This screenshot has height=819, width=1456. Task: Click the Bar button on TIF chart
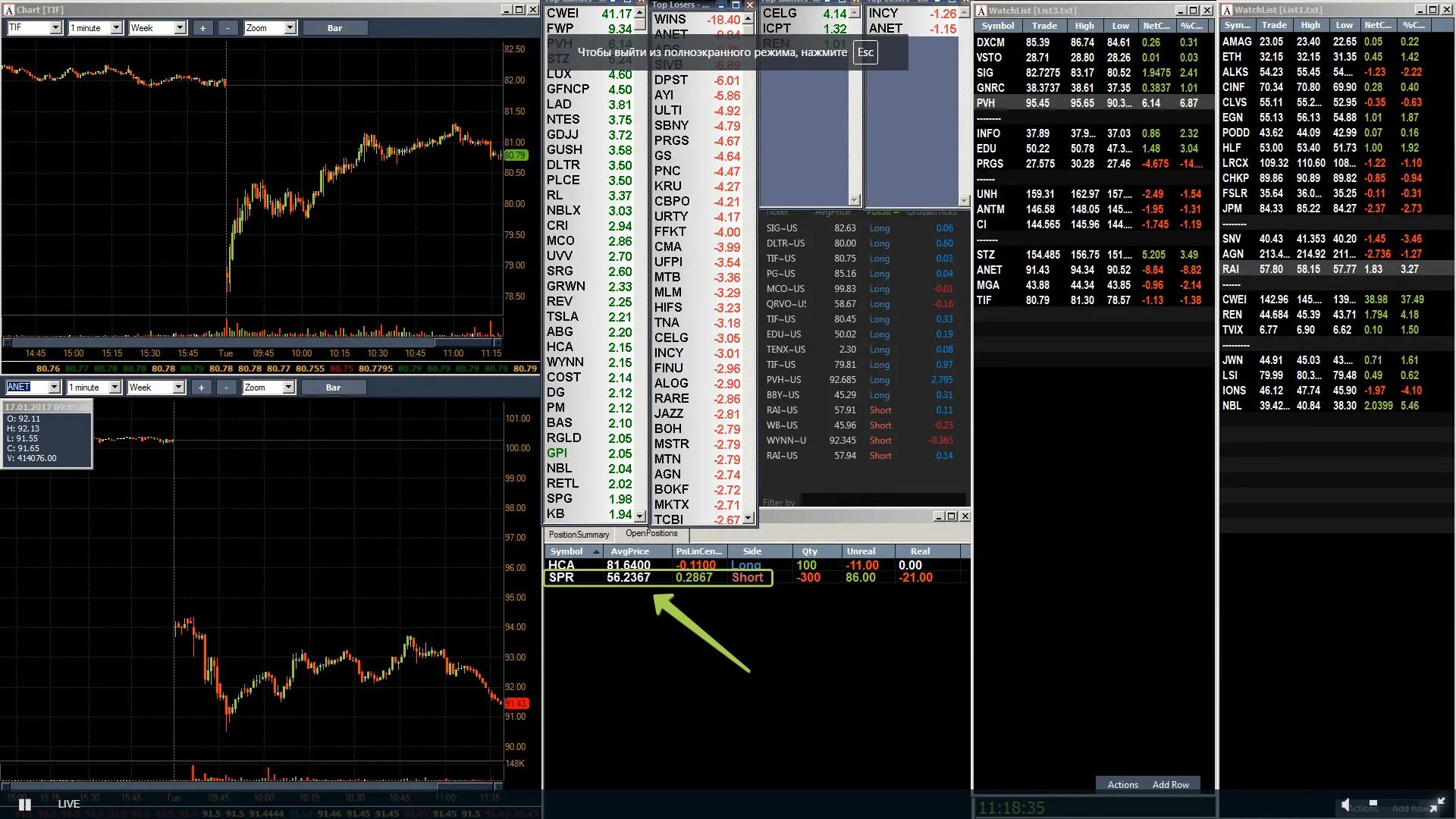tap(335, 28)
